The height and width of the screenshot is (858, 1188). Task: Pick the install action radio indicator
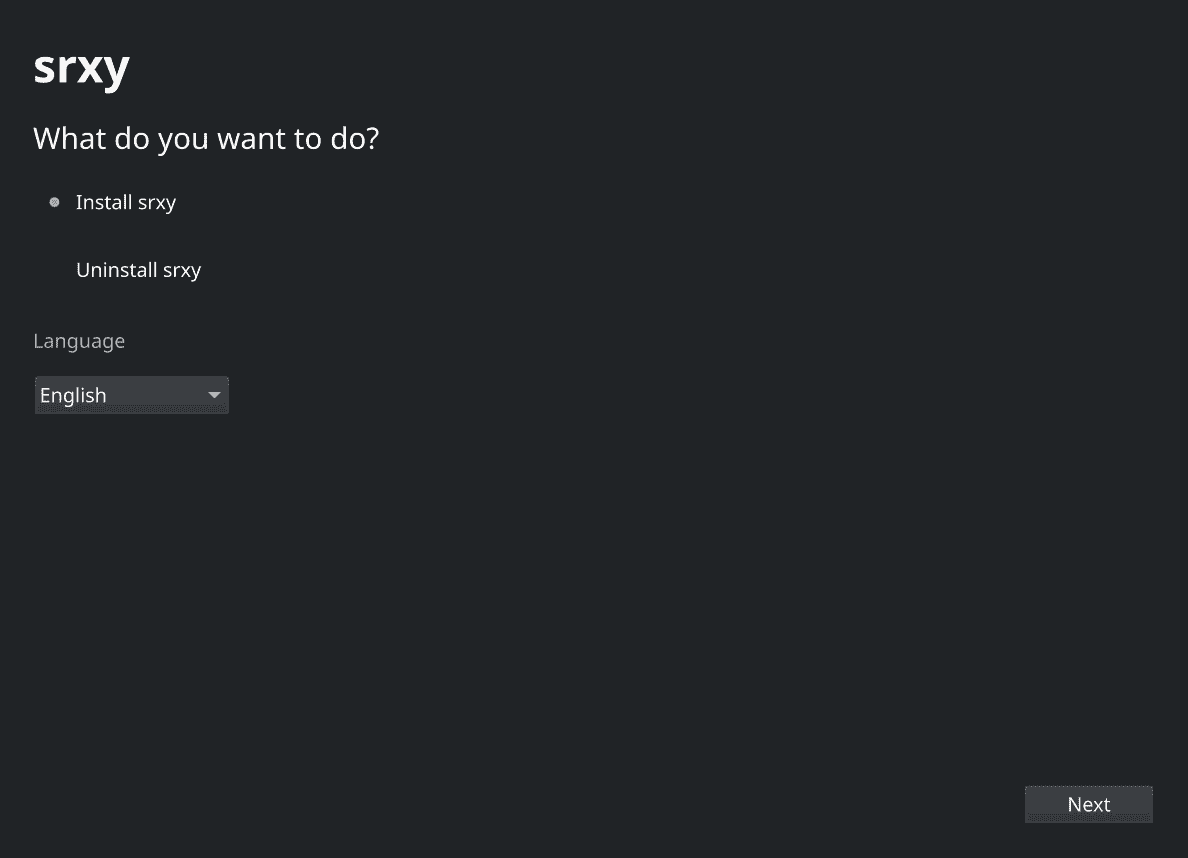(x=55, y=202)
